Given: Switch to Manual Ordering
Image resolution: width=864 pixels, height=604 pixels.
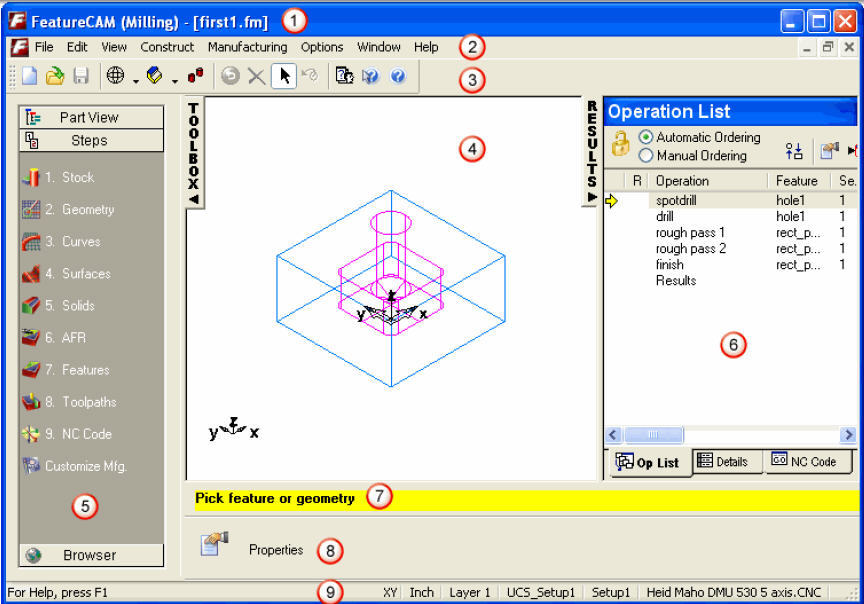Looking at the screenshot, I should [644, 153].
